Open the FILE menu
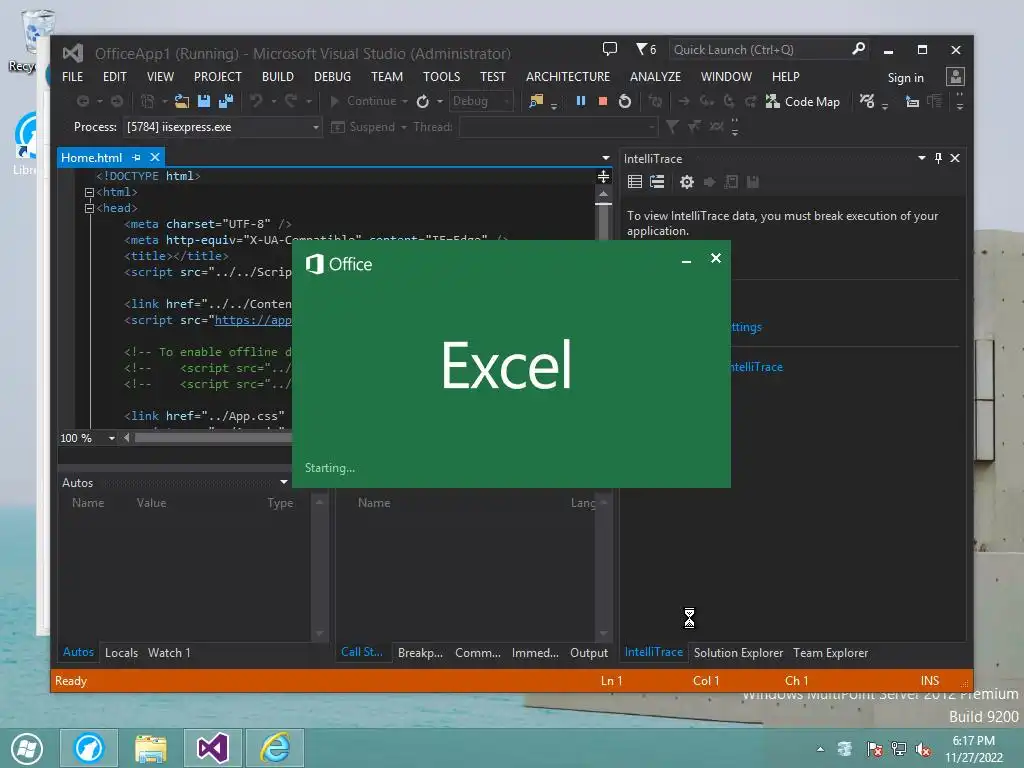This screenshot has width=1024, height=768. 72,77
